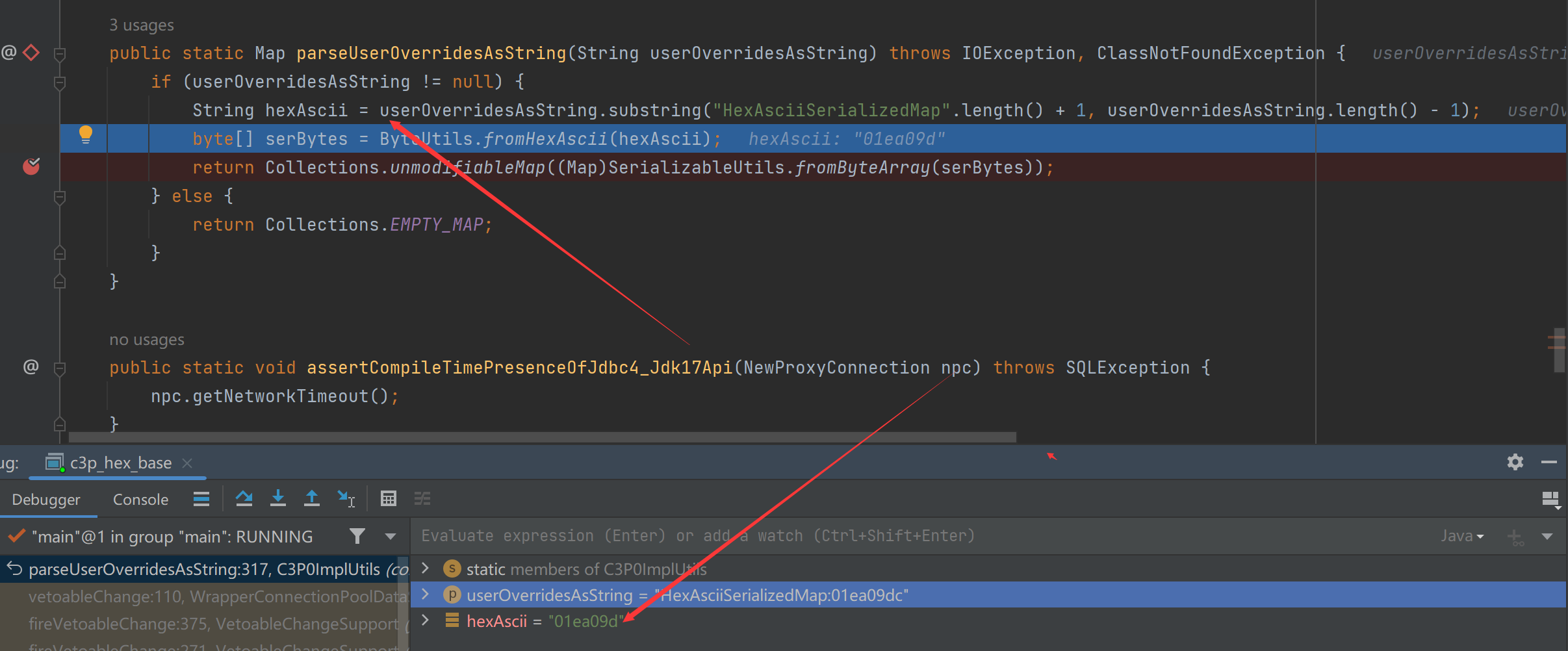Open the Java language dropdown
This screenshot has width=1568, height=651.
1462,536
